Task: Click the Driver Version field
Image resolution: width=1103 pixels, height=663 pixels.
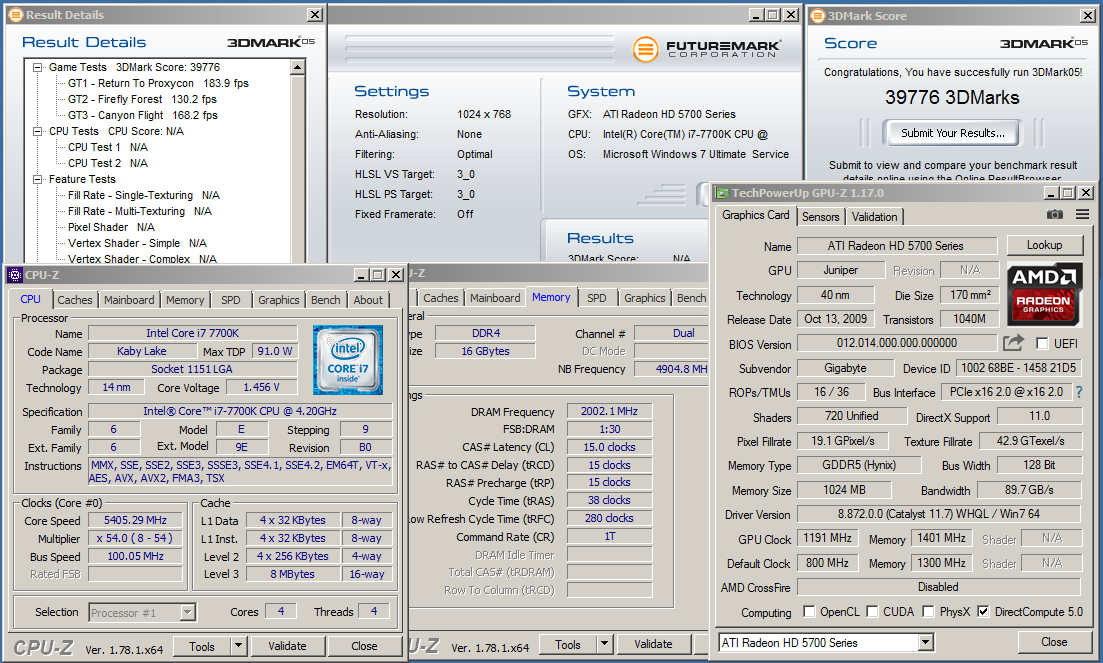Action: point(938,514)
